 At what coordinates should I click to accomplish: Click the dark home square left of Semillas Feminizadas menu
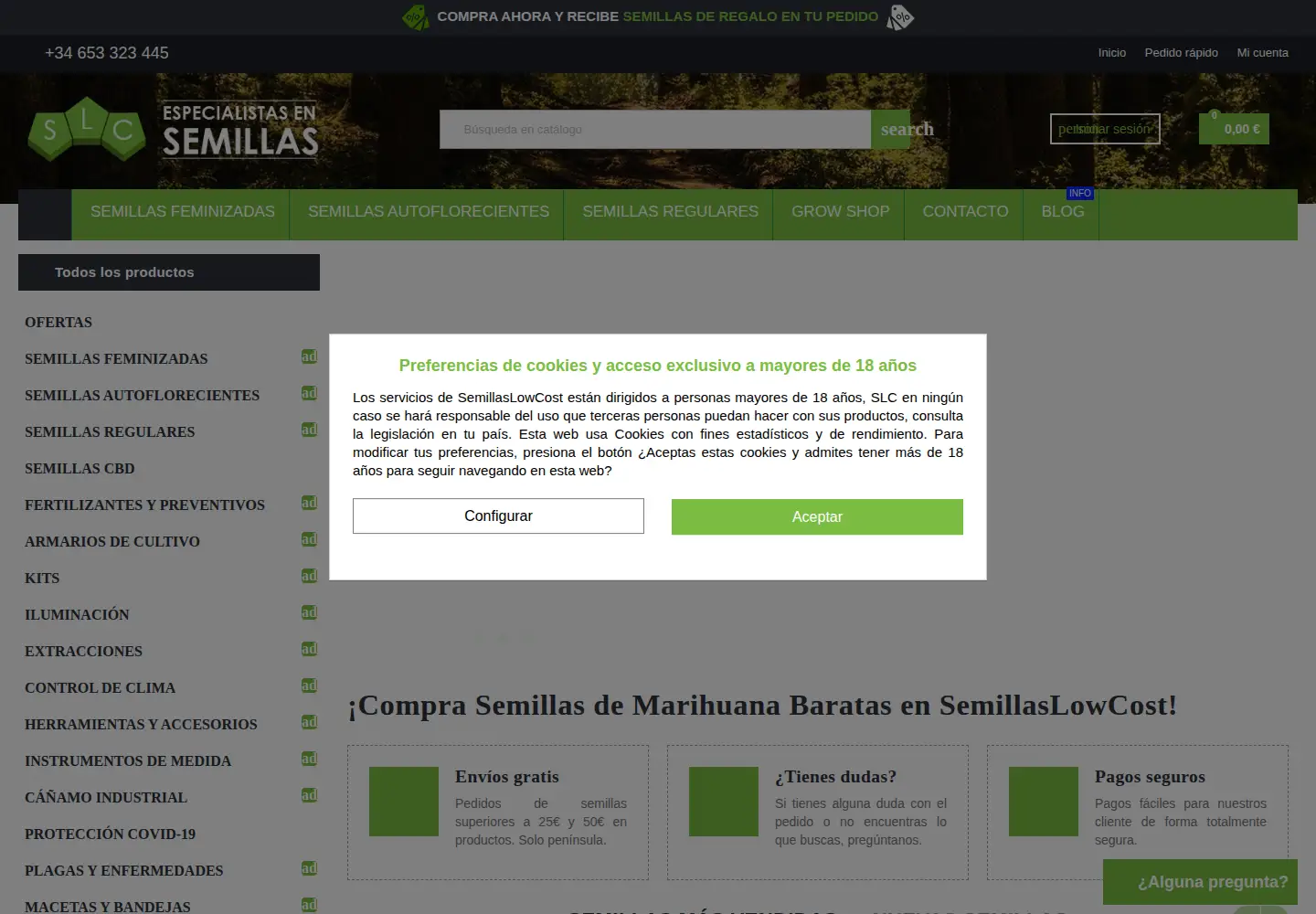tap(45, 215)
